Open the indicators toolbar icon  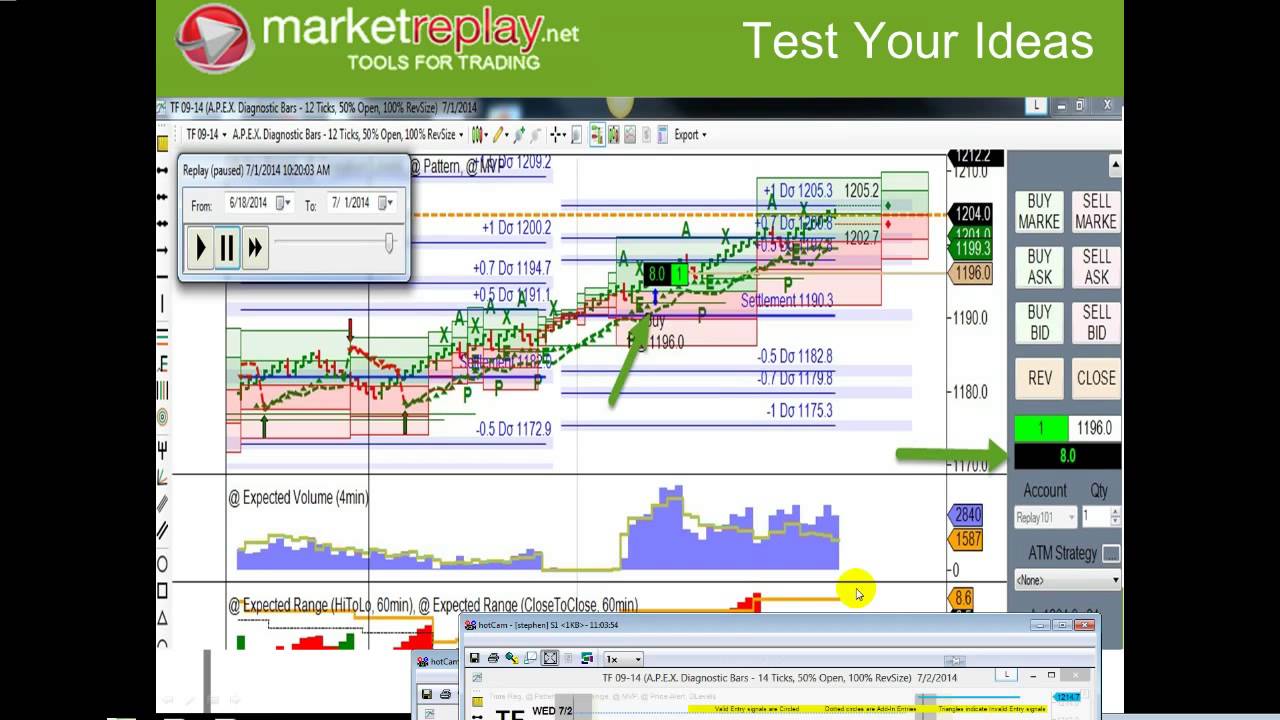coord(630,135)
